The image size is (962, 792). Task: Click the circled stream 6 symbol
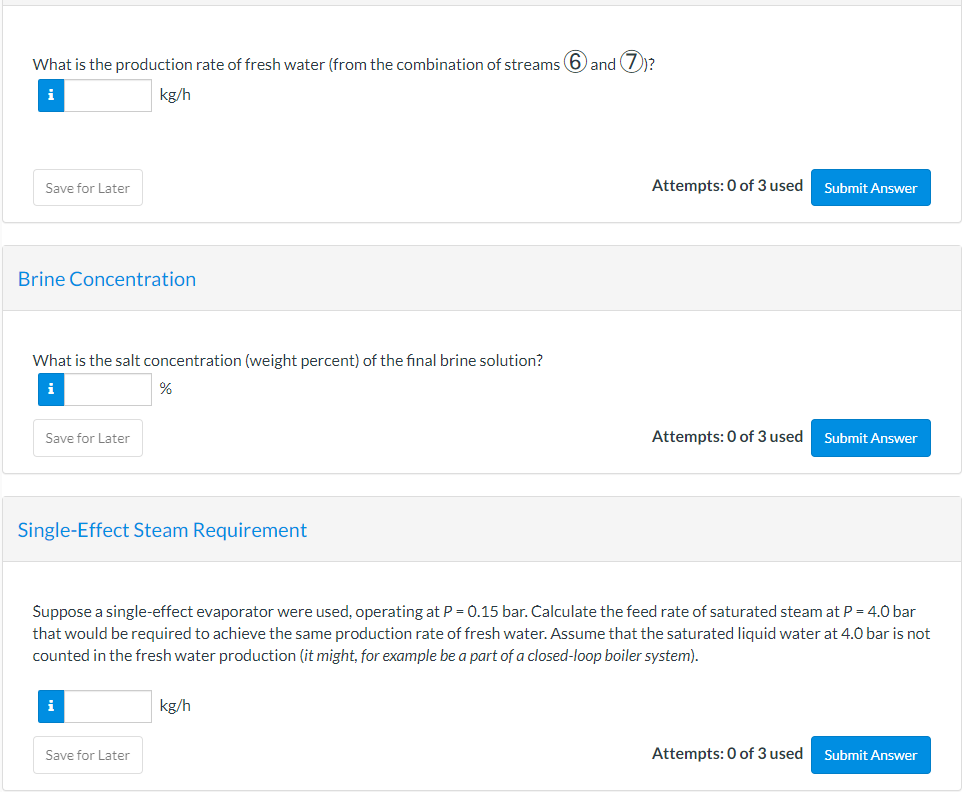[575, 61]
